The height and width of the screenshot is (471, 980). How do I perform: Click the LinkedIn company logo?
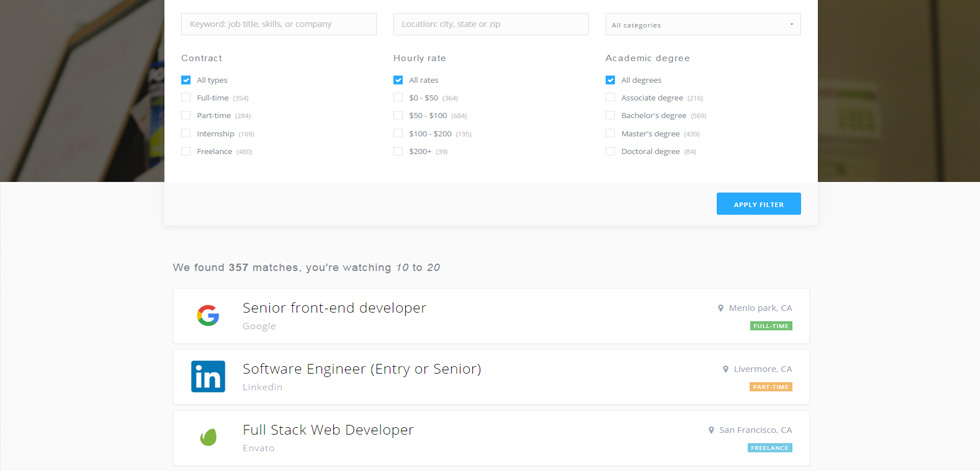click(208, 377)
